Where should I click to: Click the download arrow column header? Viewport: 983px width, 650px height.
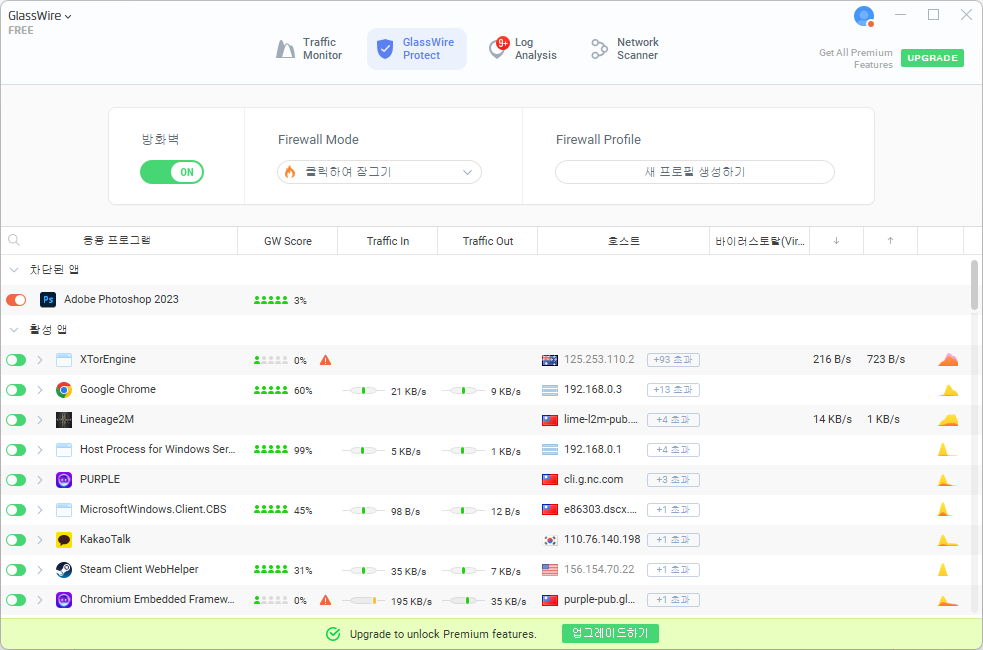pyautogui.click(x=836, y=241)
